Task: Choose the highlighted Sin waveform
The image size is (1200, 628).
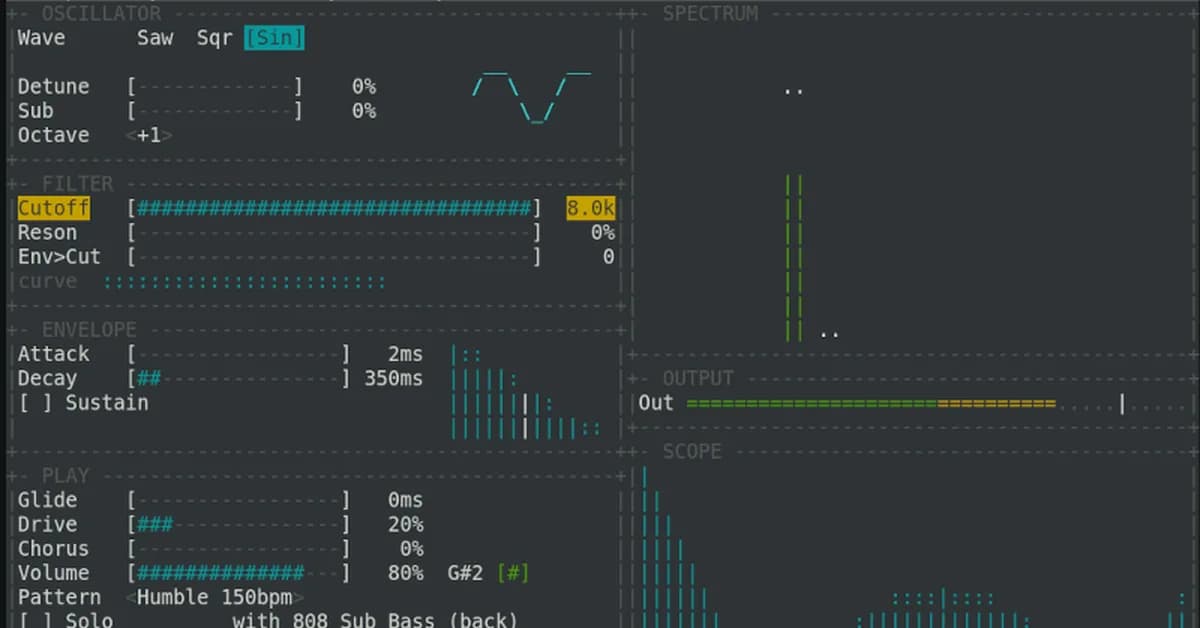Action: click(274, 38)
